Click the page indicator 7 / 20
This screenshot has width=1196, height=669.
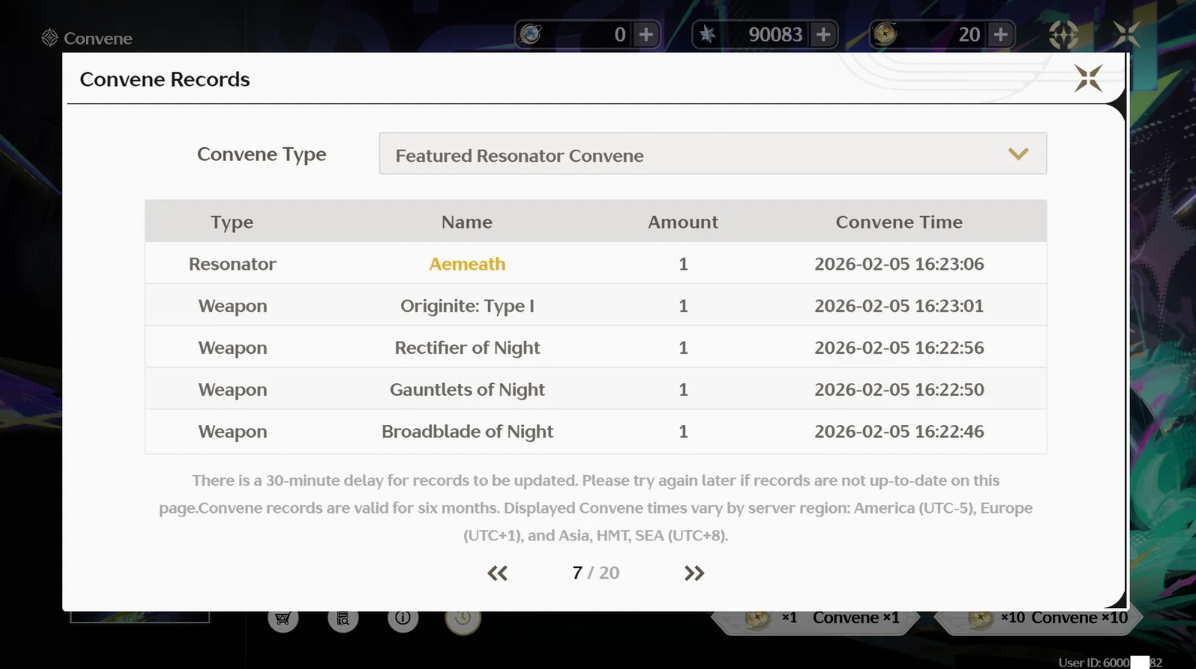coord(596,573)
